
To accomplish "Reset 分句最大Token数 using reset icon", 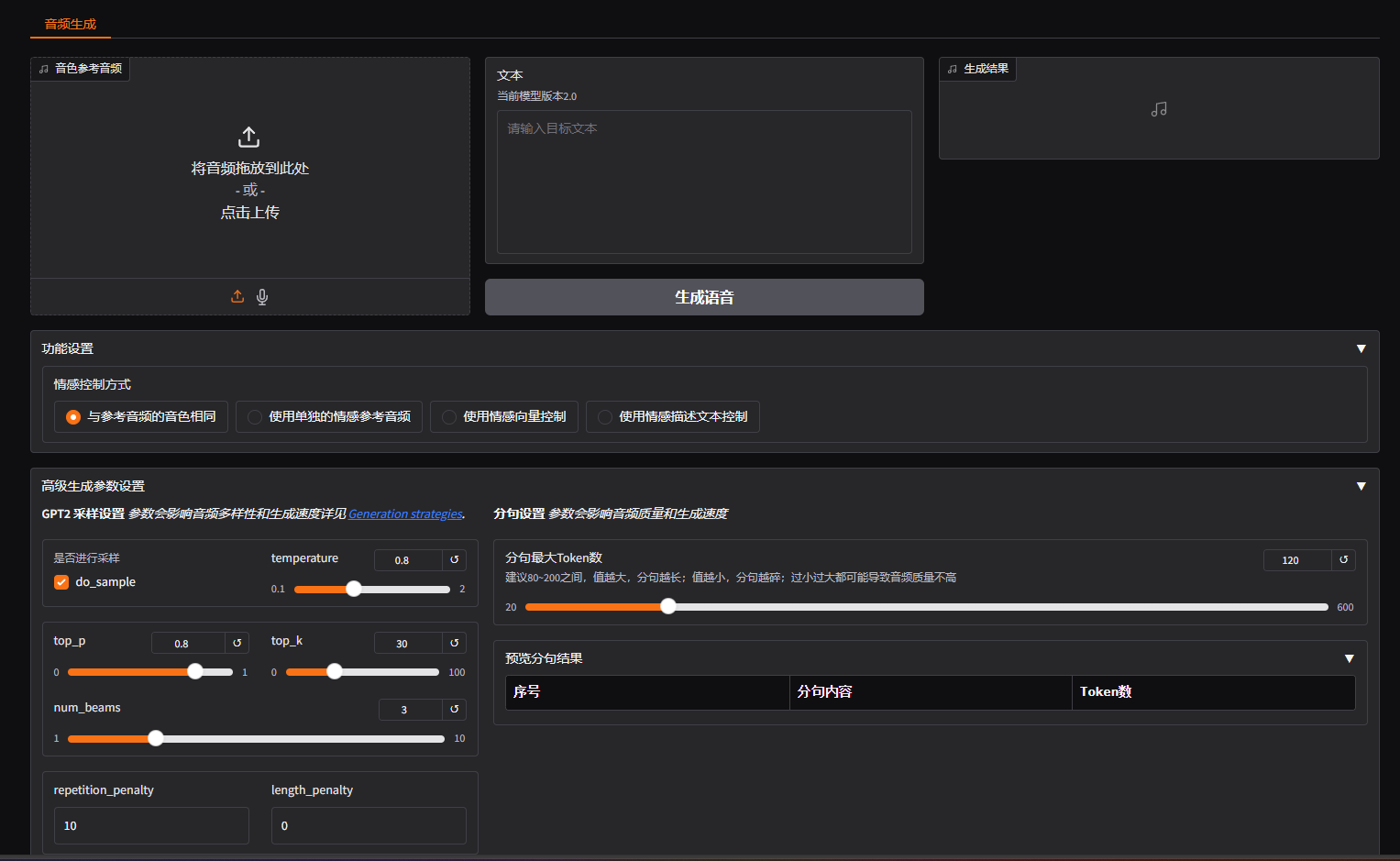I will pyautogui.click(x=1343, y=559).
